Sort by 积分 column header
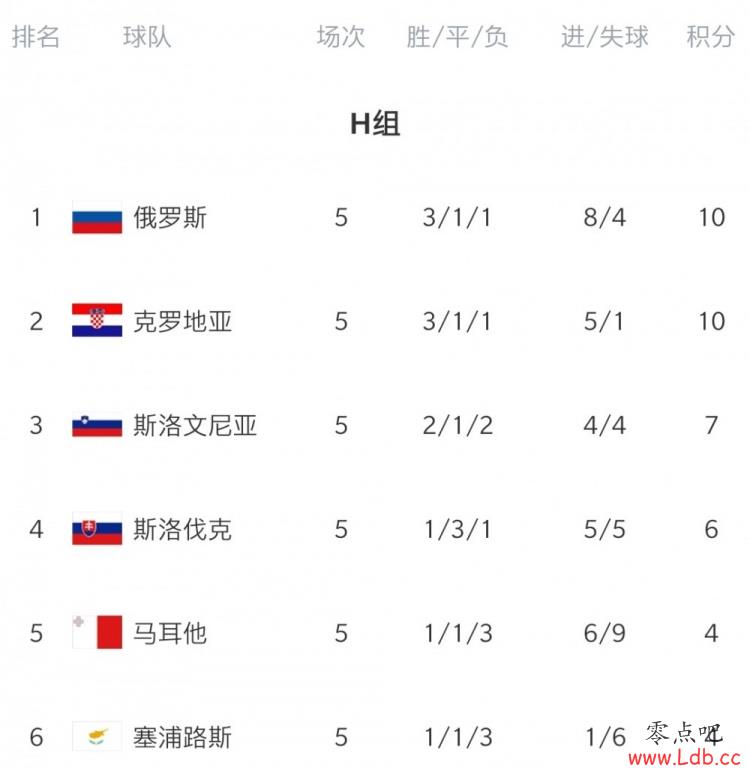The height and width of the screenshot is (768, 750). tap(711, 37)
